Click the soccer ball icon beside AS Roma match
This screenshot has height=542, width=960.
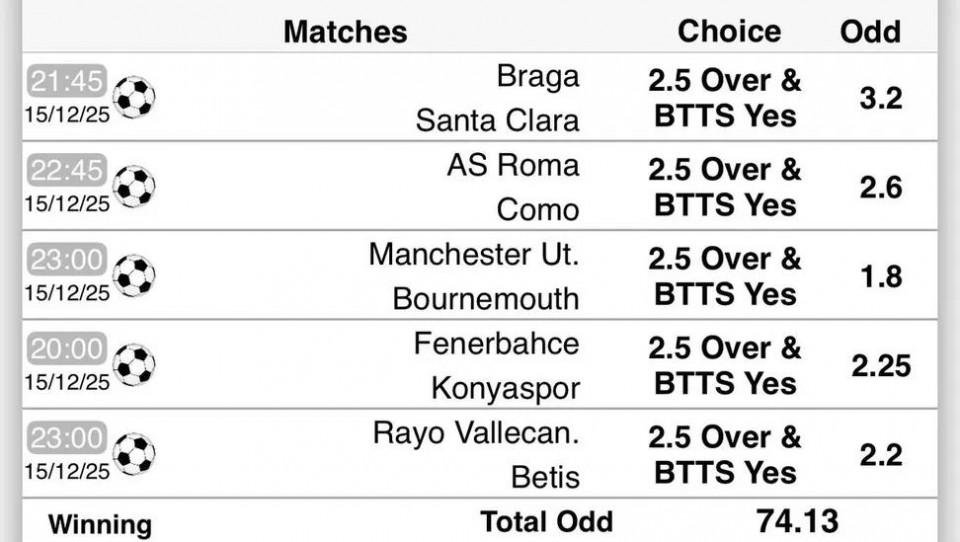(x=134, y=186)
